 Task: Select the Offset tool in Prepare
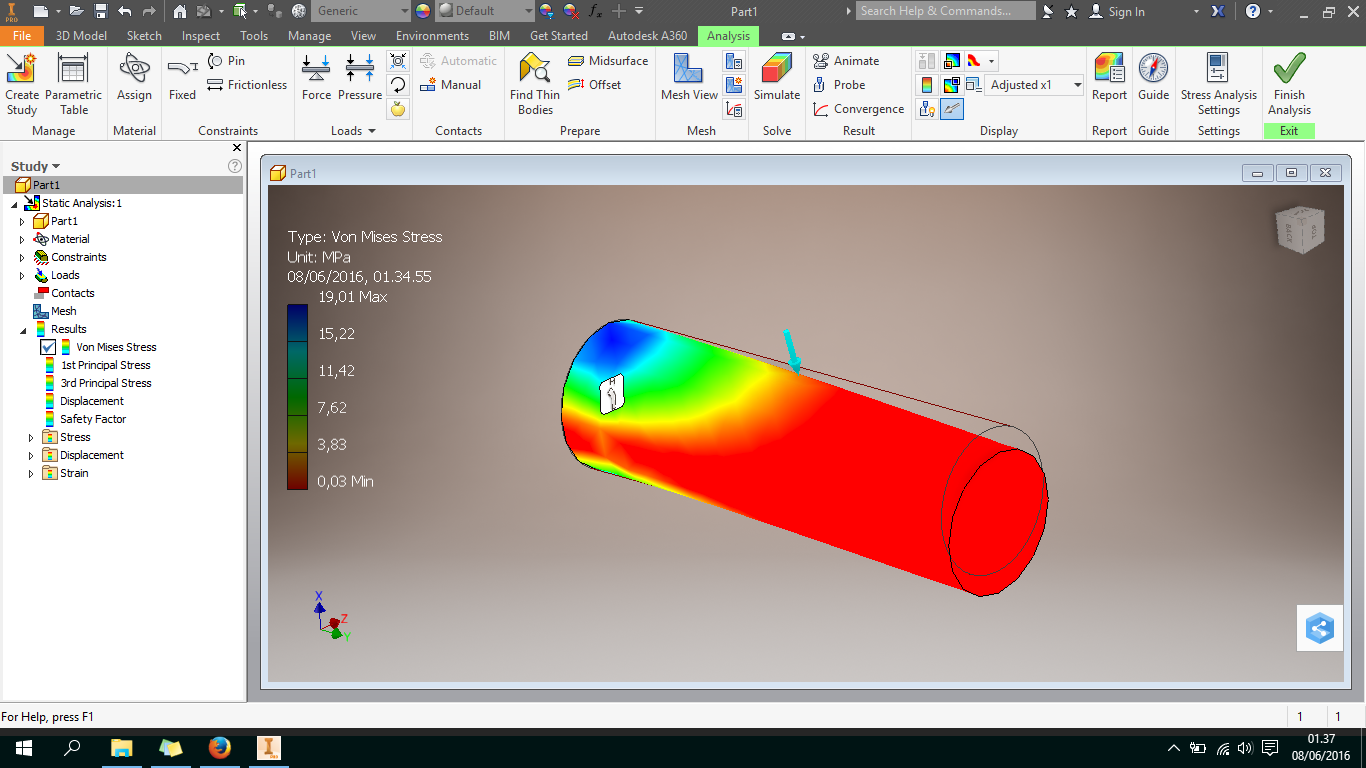click(x=595, y=85)
